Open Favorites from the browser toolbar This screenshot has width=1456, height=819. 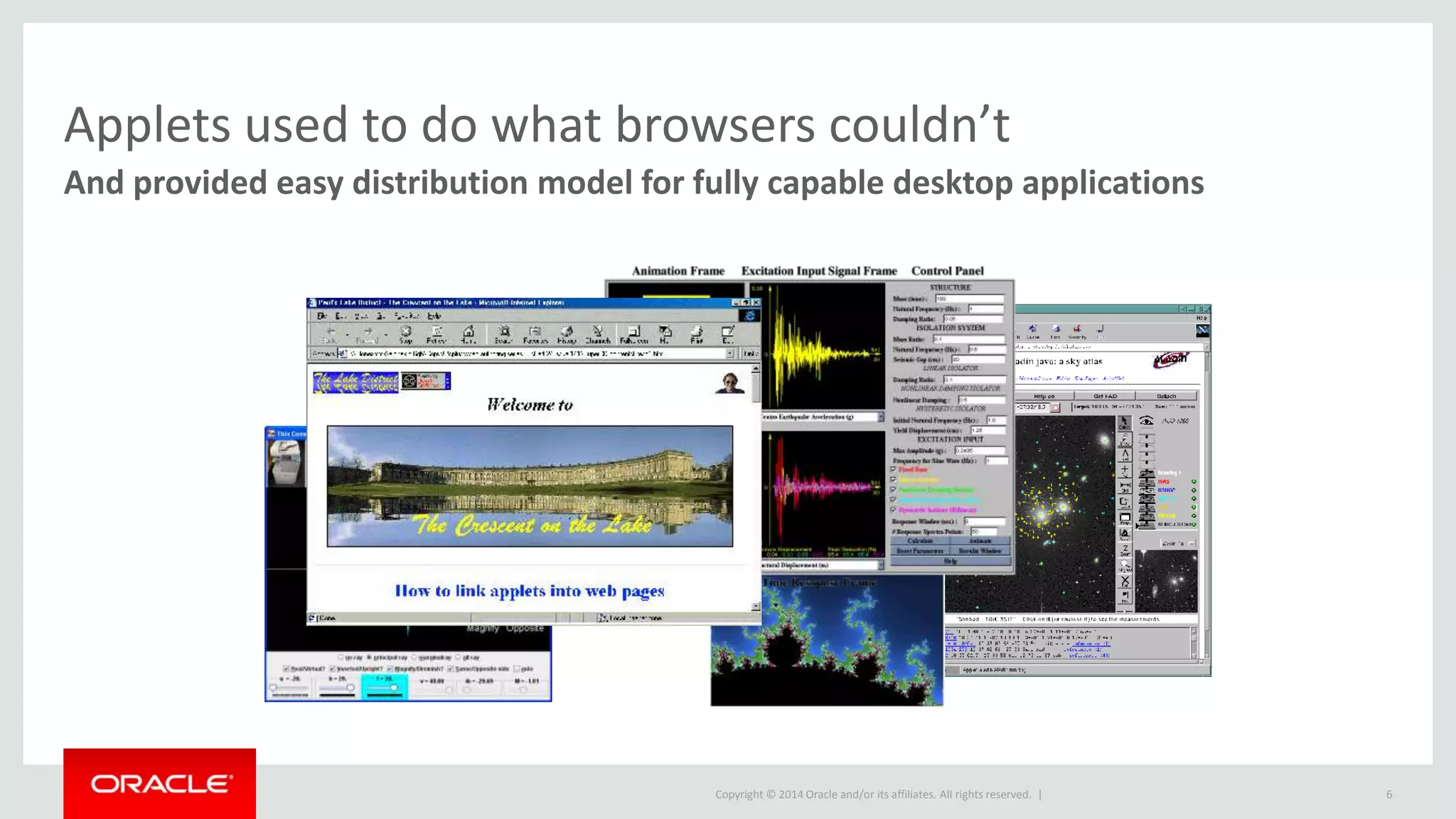tap(535, 333)
